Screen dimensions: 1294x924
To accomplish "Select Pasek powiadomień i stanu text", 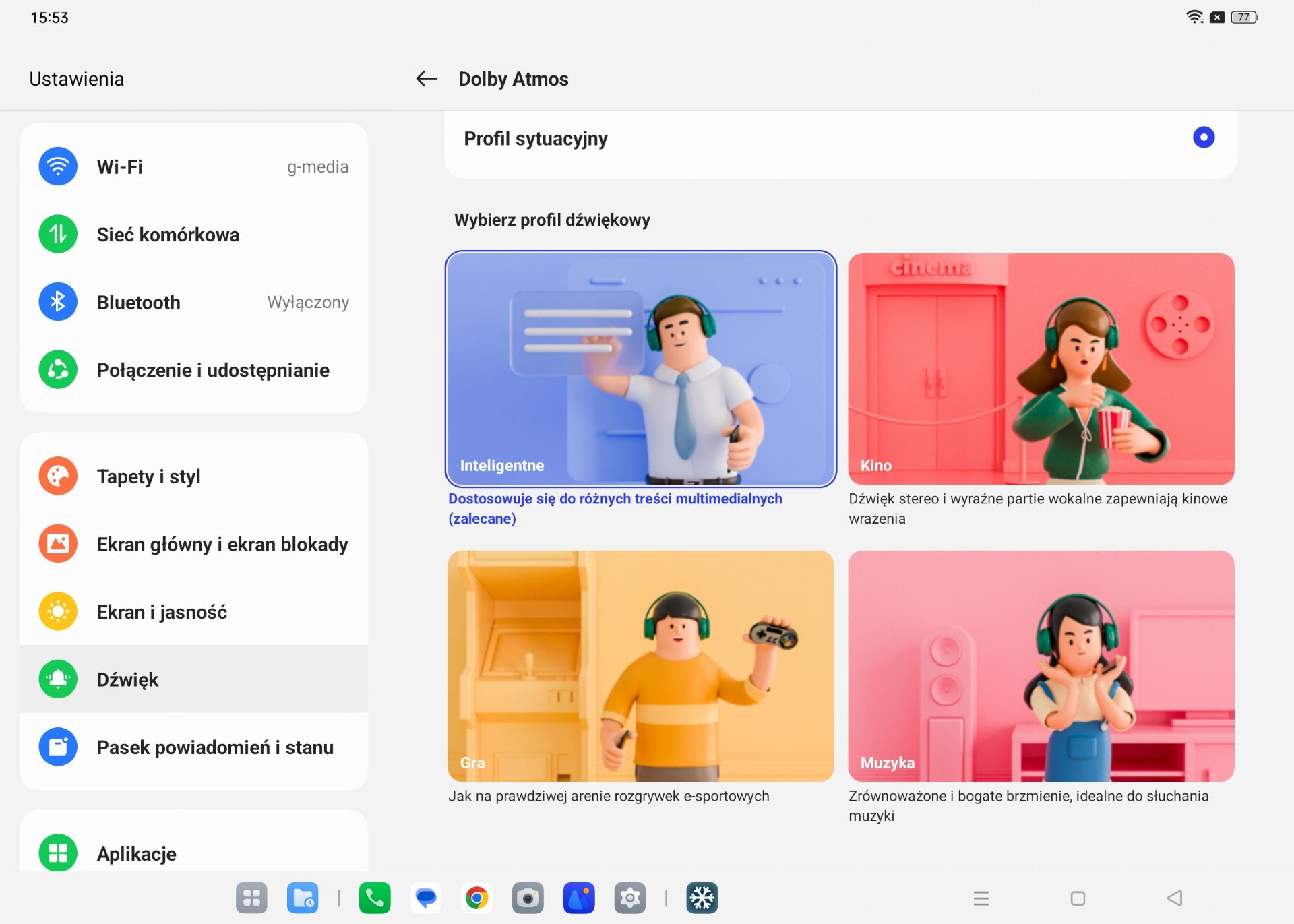I will click(x=215, y=747).
